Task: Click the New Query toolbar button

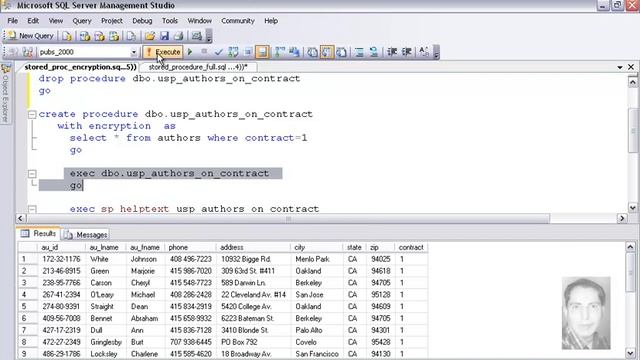Action: coord(31,36)
